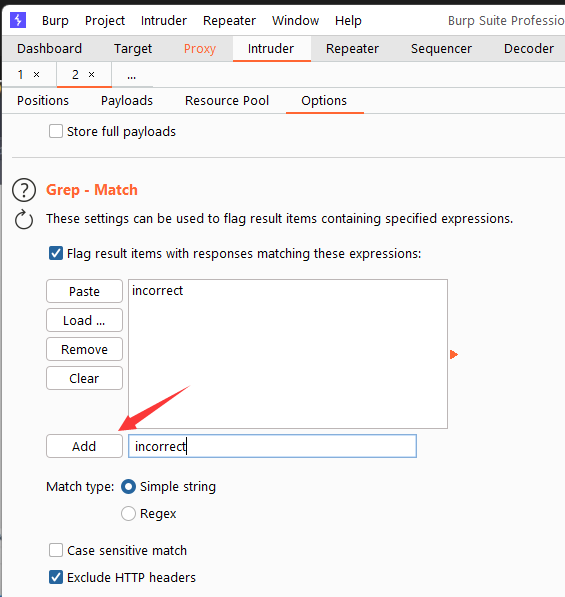Switch to the Target tab

tap(133, 49)
